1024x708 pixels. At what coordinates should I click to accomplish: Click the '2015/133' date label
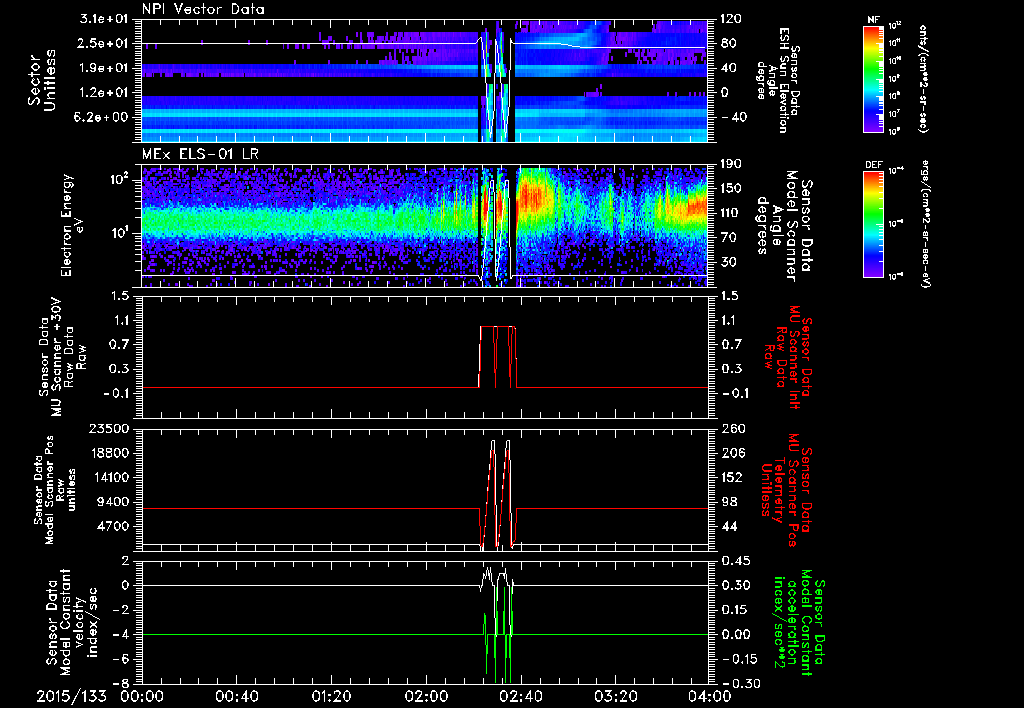coord(71,696)
